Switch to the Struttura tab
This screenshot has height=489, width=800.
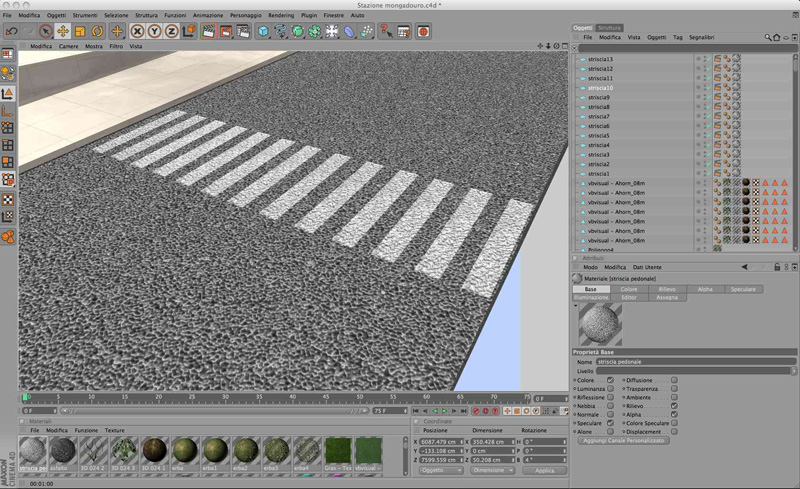click(609, 28)
